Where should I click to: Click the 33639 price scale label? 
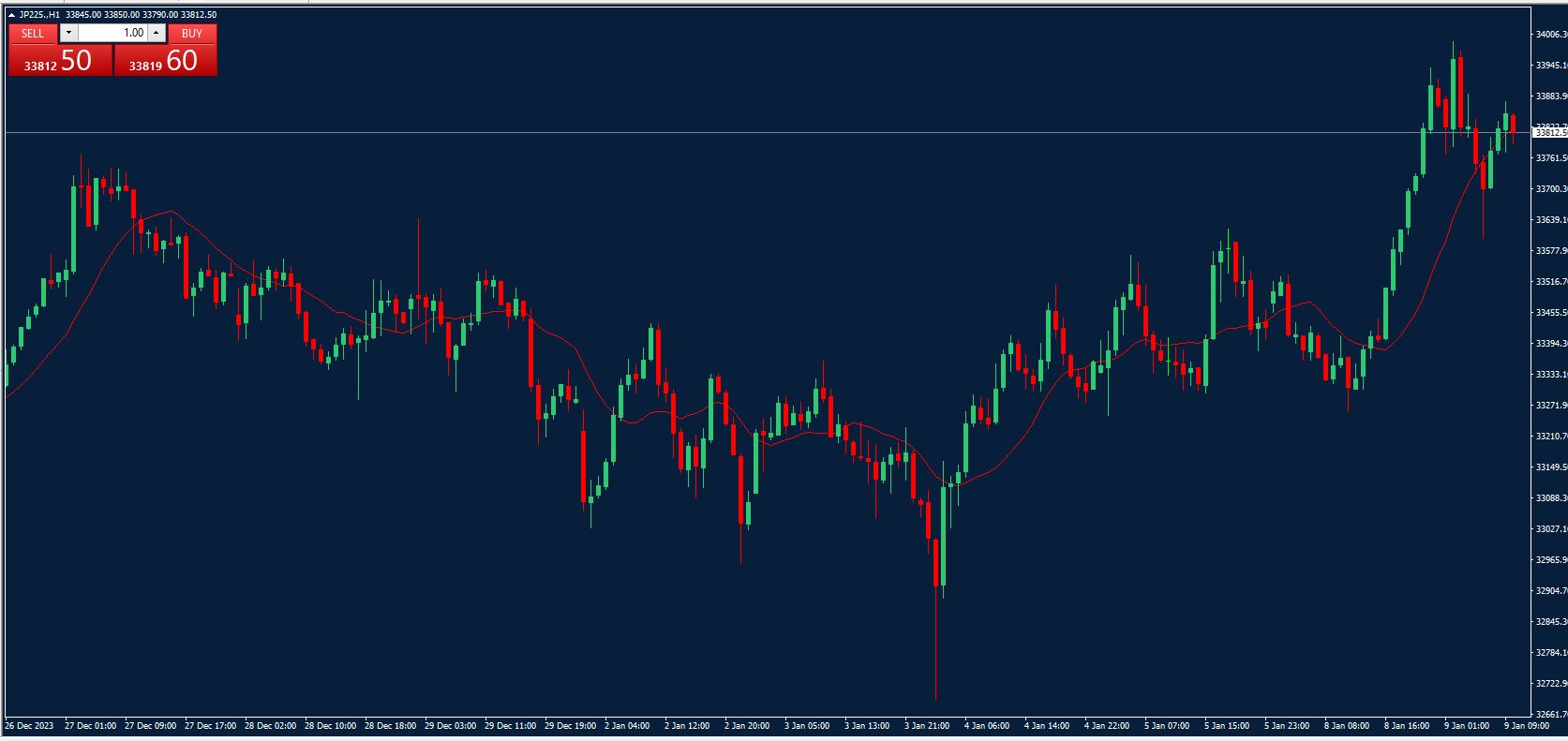coord(1551,220)
